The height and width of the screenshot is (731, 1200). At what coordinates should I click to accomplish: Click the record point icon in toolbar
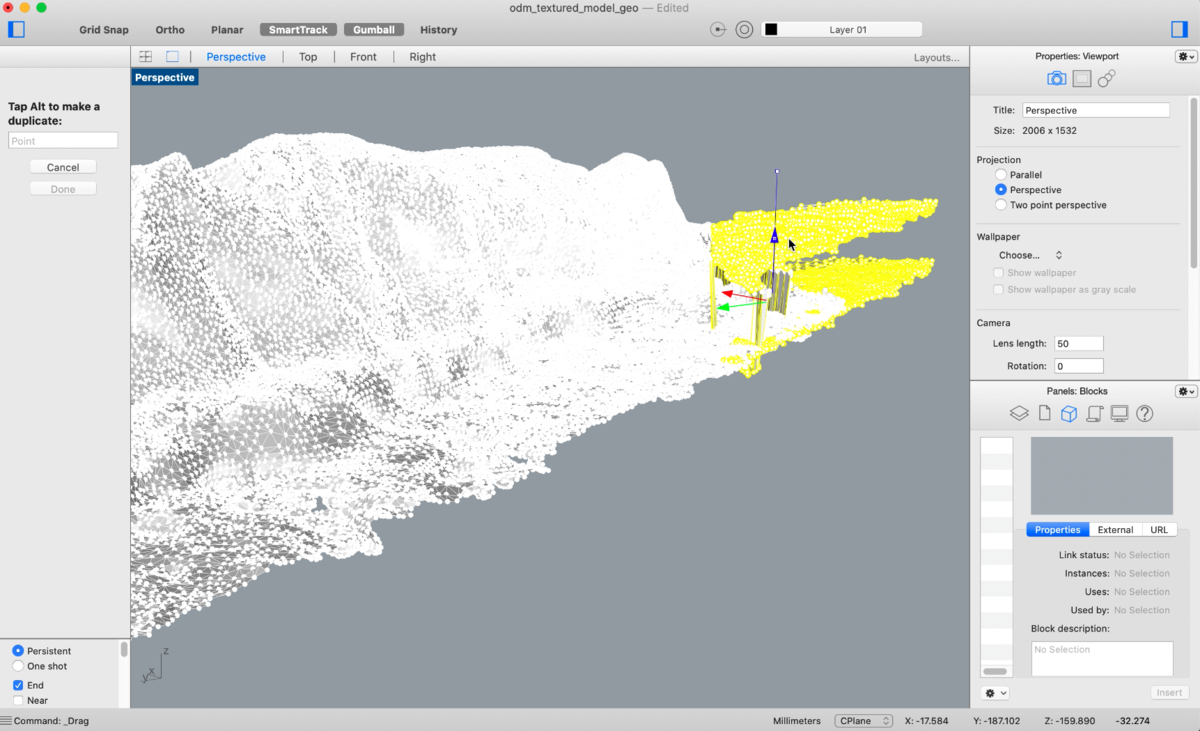[x=718, y=30]
